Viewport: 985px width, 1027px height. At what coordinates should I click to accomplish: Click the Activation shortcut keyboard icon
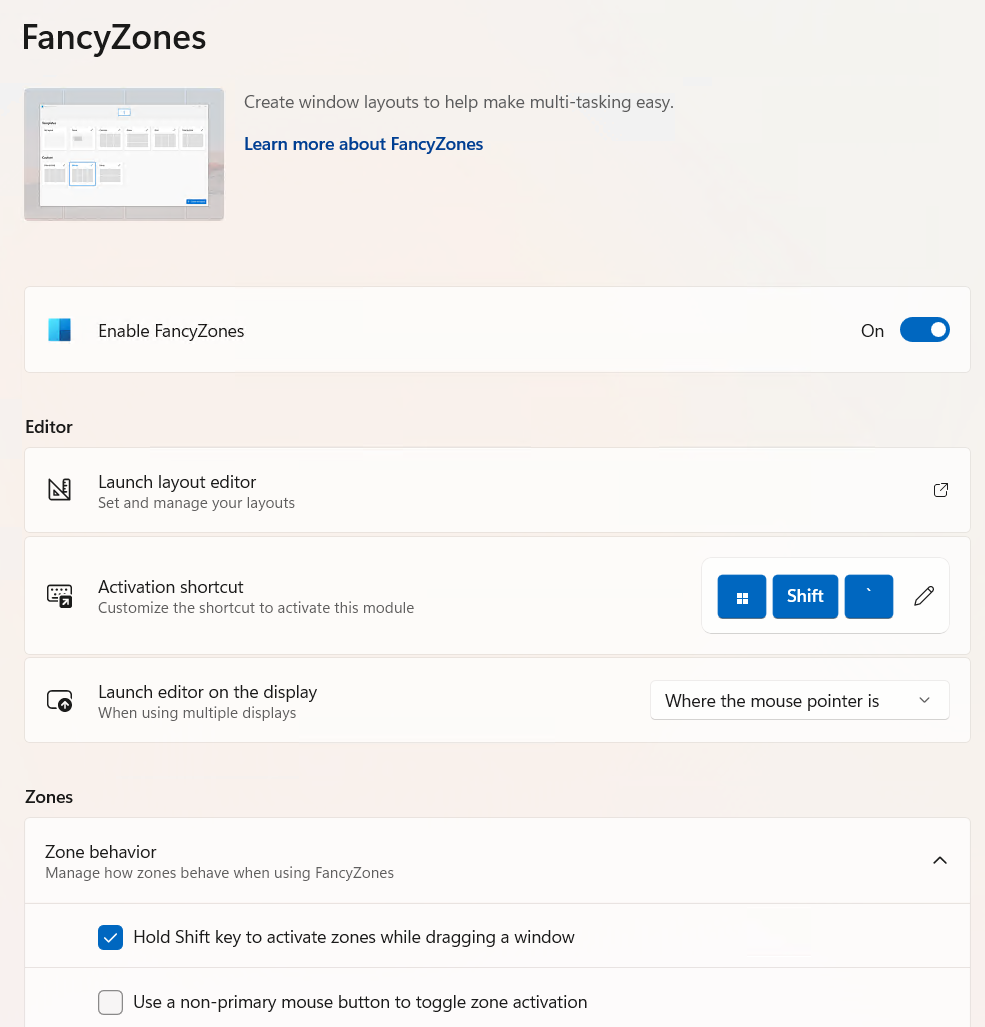(x=60, y=595)
